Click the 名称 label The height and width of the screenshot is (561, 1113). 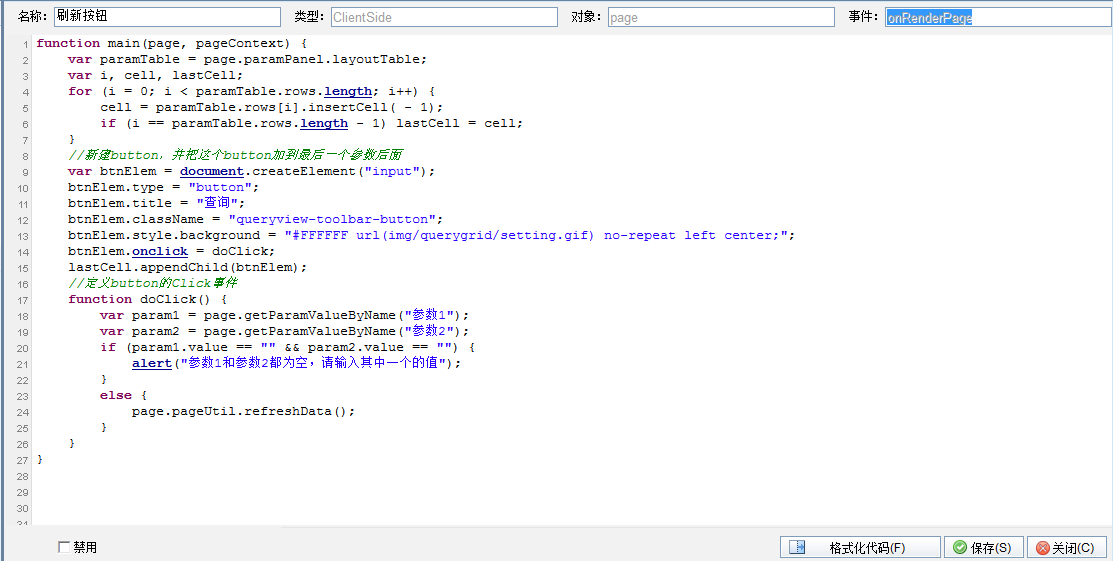pos(33,16)
